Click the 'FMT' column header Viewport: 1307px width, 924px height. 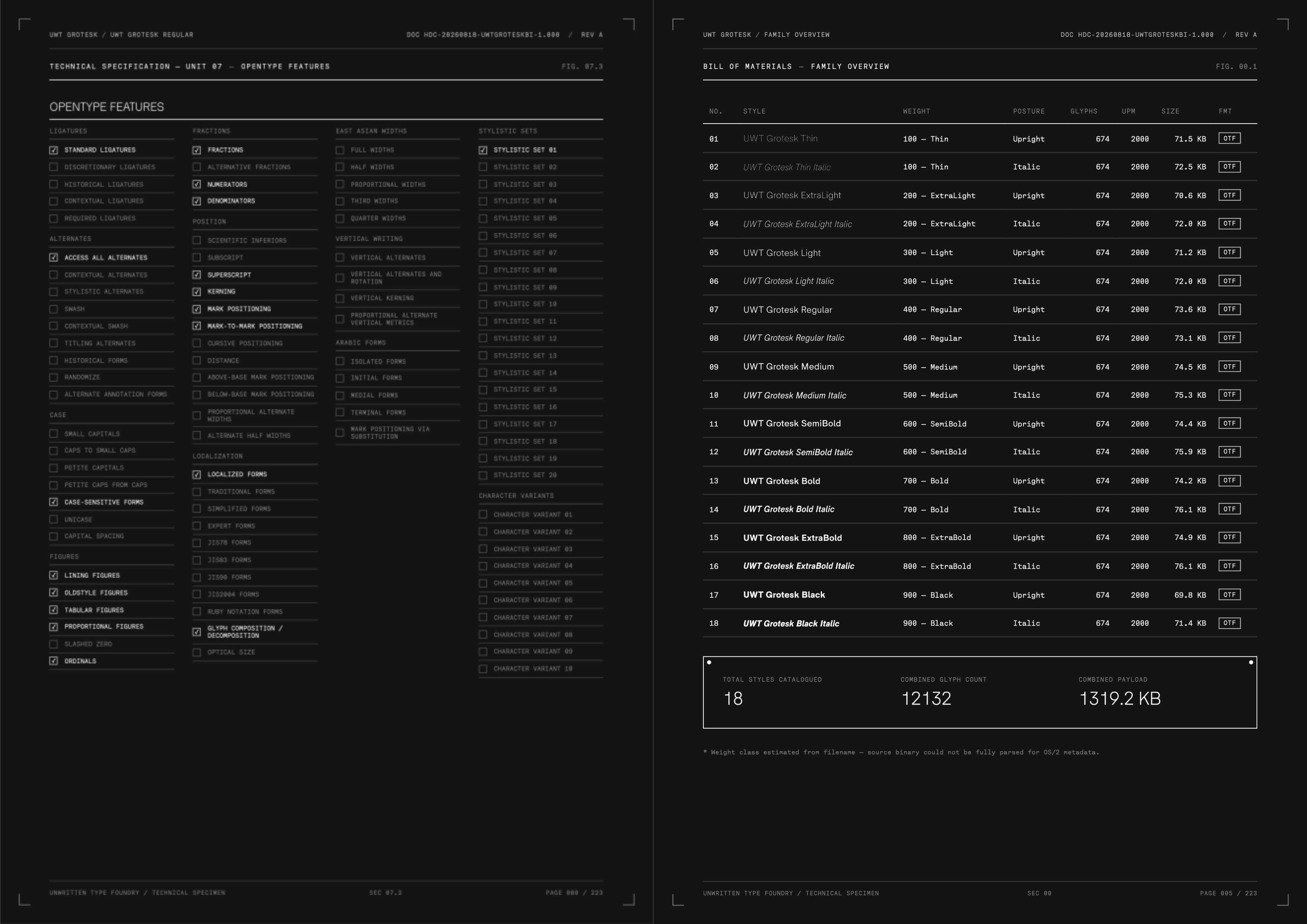[1225, 111]
